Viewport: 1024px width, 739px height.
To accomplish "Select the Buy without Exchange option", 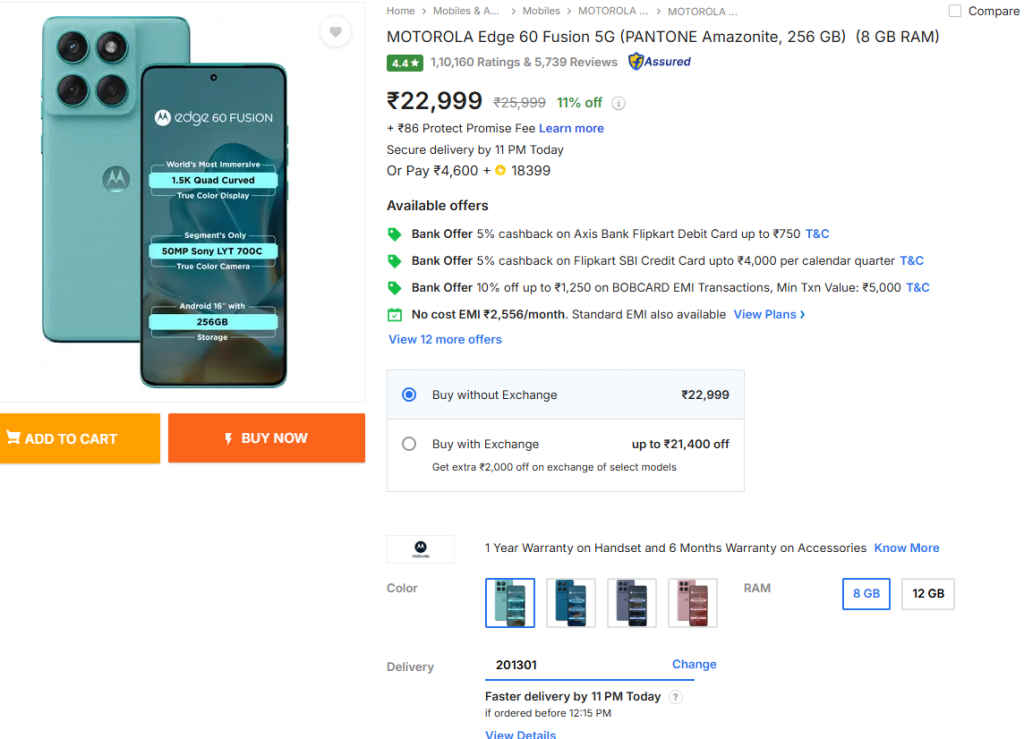I will pyautogui.click(x=407, y=395).
